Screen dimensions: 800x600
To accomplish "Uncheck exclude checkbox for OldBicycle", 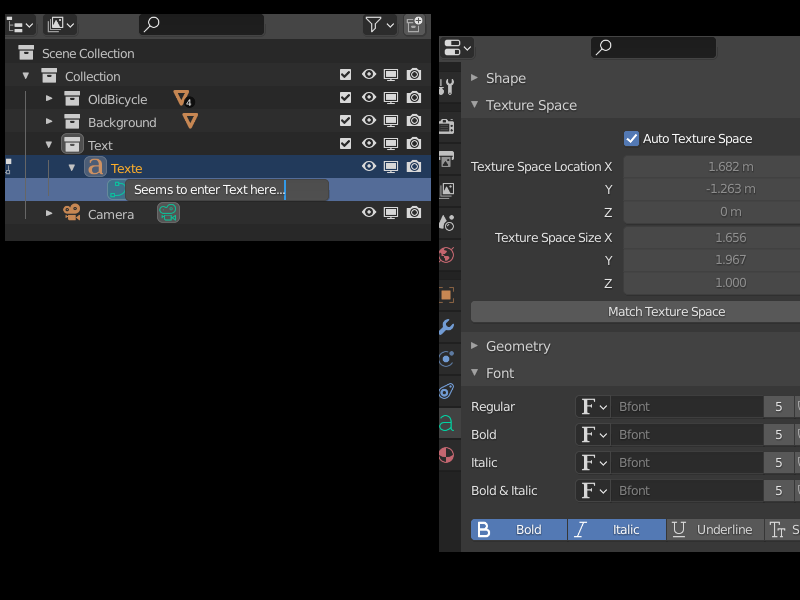I will click(345, 97).
